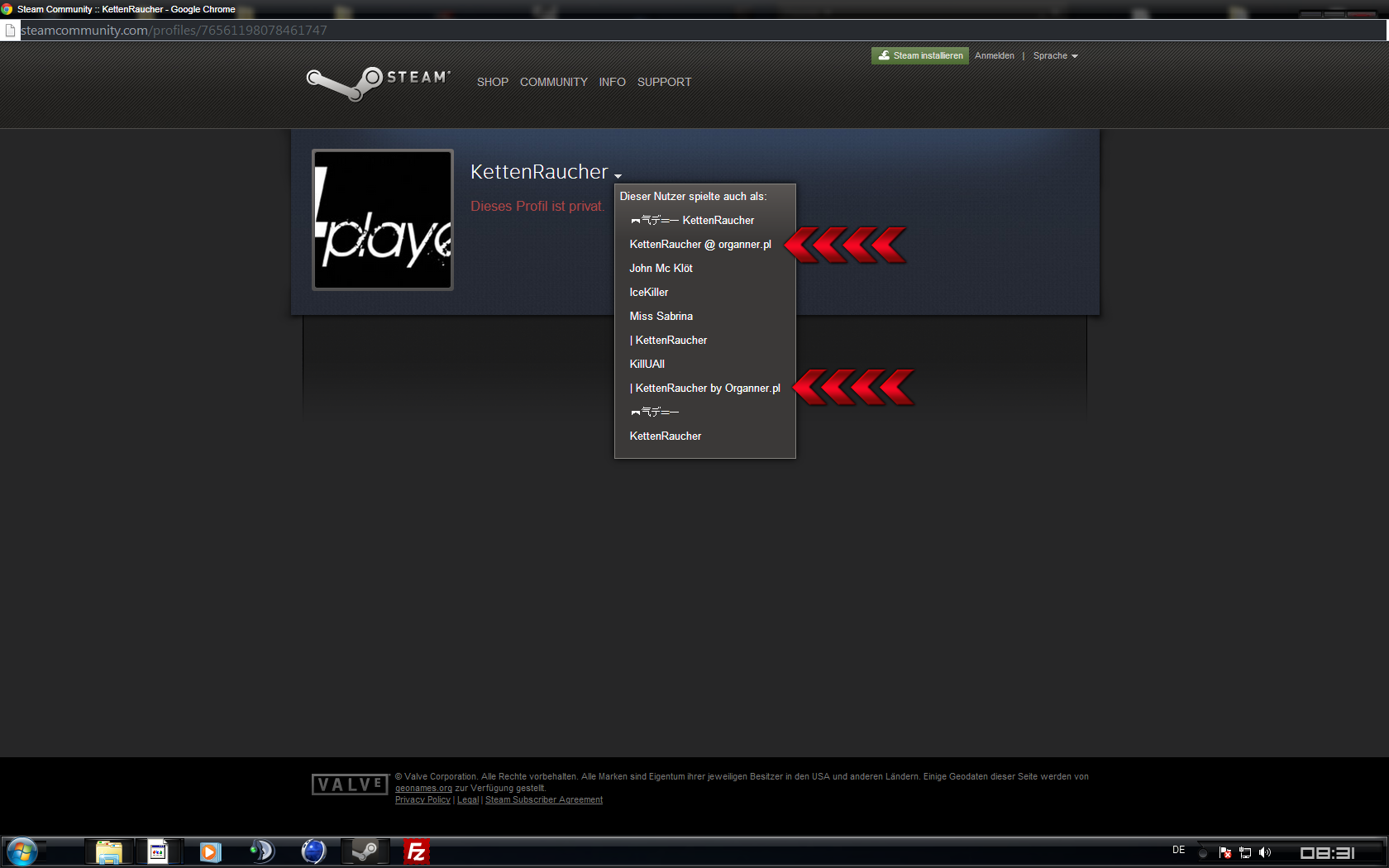Click the Action Center flag tray icon
The height and width of the screenshot is (868, 1389).
[1225, 852]
